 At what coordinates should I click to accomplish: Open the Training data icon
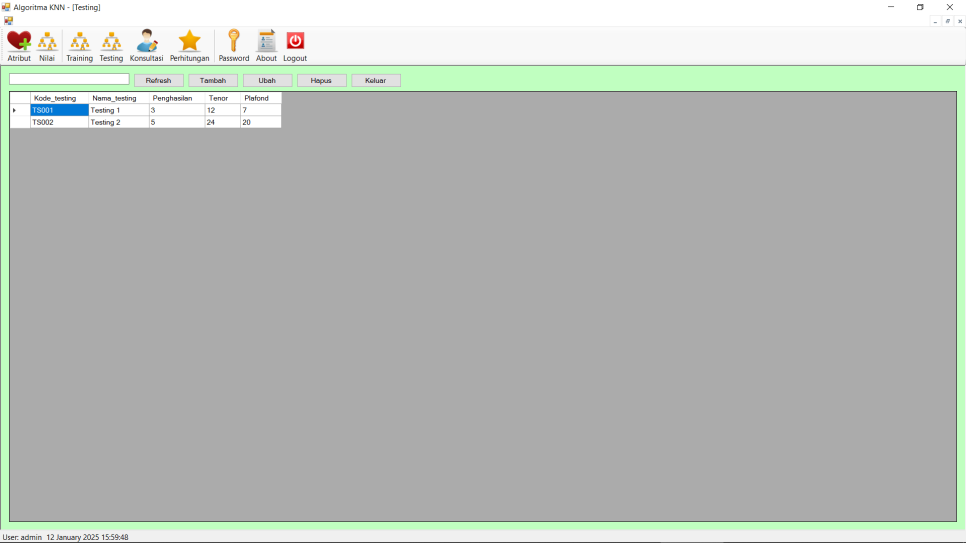click(79, 42)
